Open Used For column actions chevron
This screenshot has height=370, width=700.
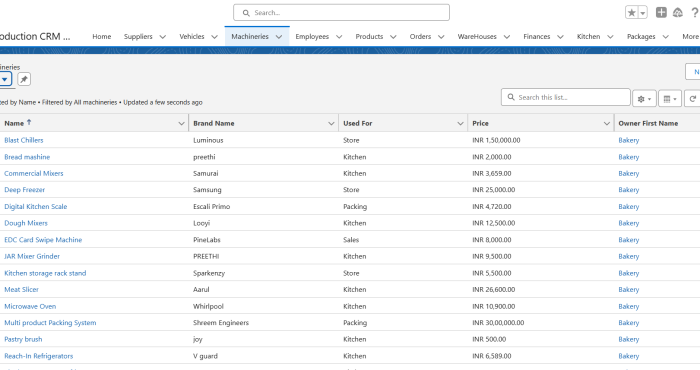click(460, 123)
